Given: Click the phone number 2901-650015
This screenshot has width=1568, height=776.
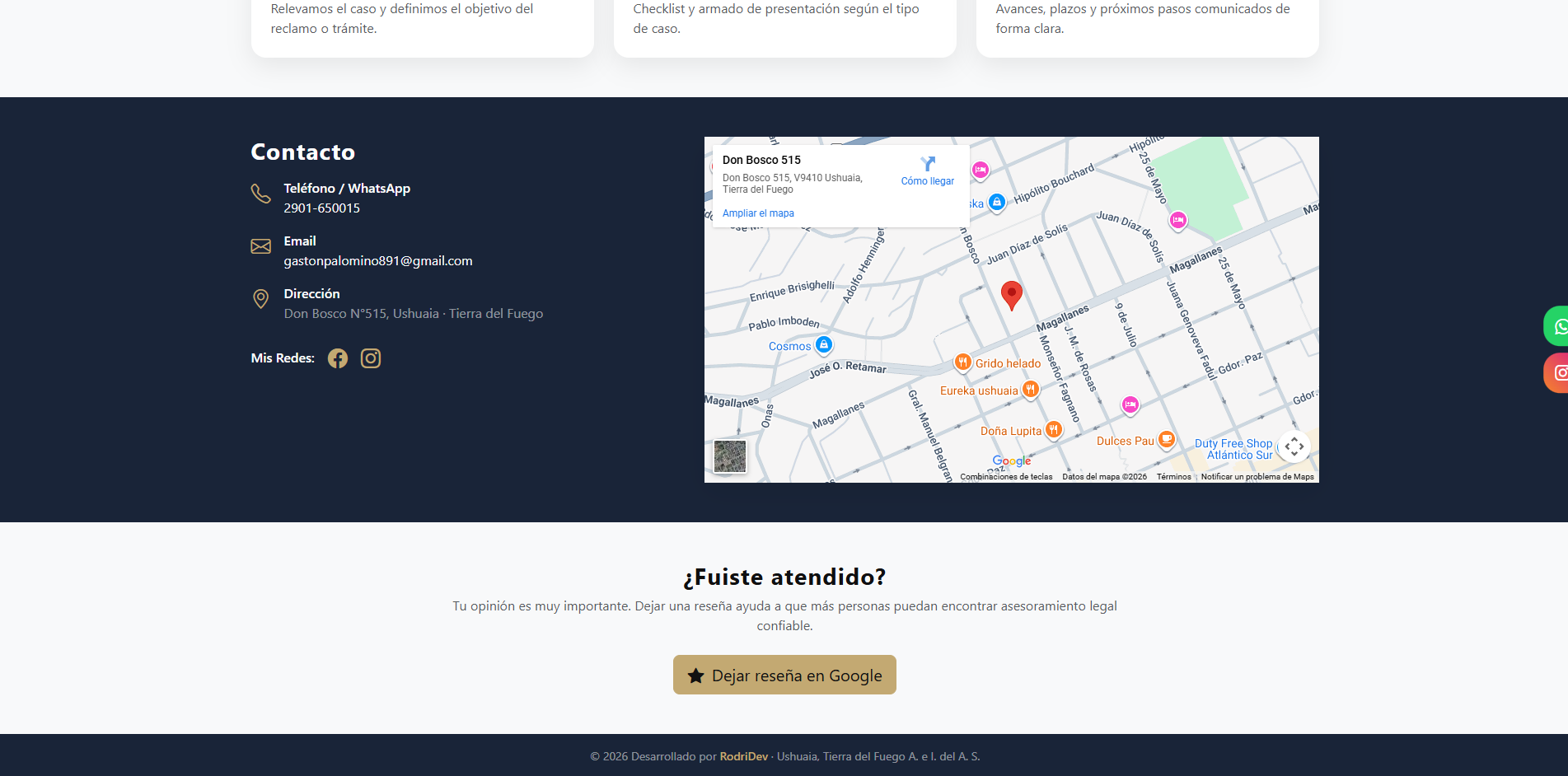Looking at the screenshot, I should (321, 208).
